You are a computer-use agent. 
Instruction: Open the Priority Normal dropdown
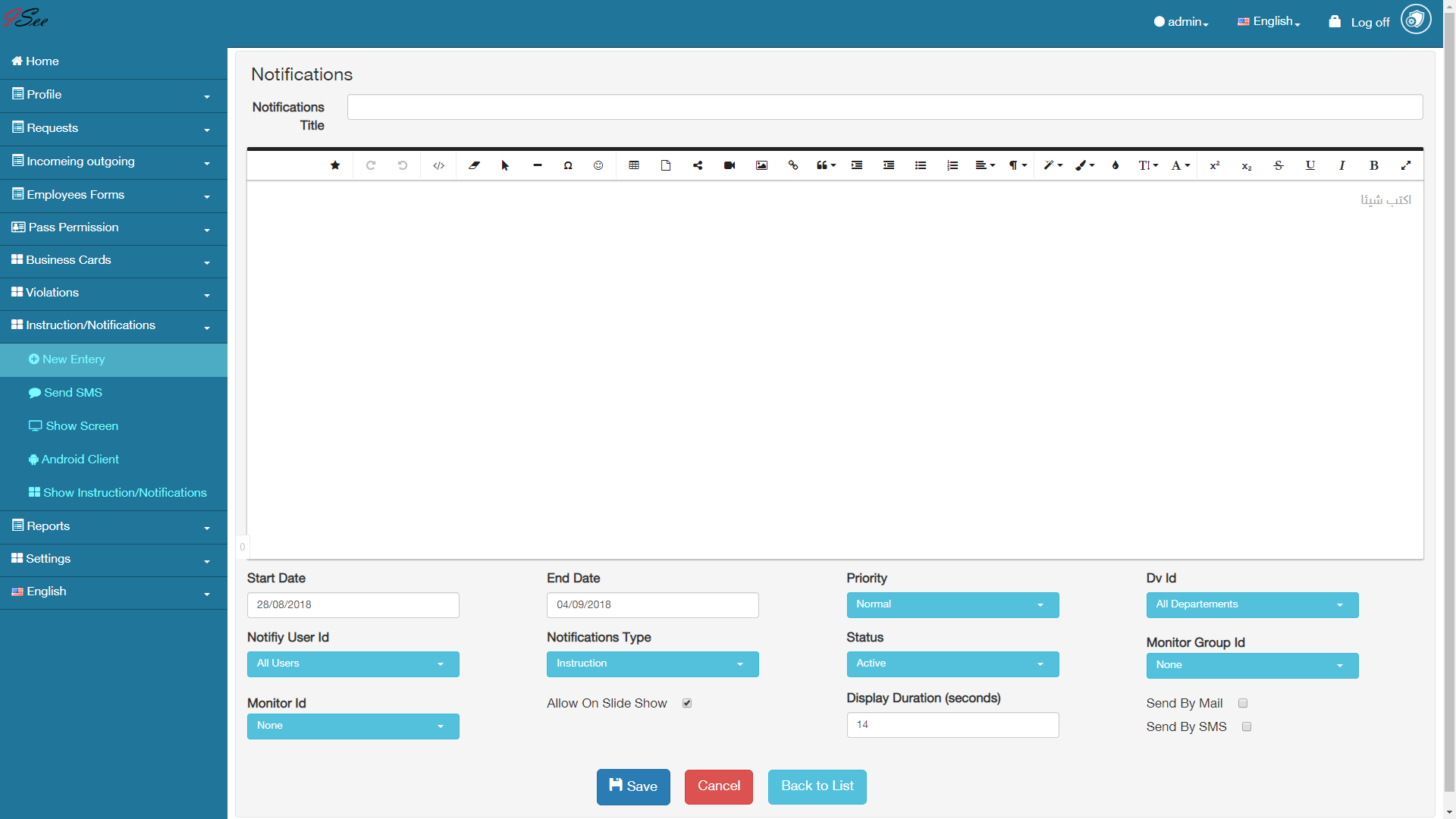(x=952, y=604)
